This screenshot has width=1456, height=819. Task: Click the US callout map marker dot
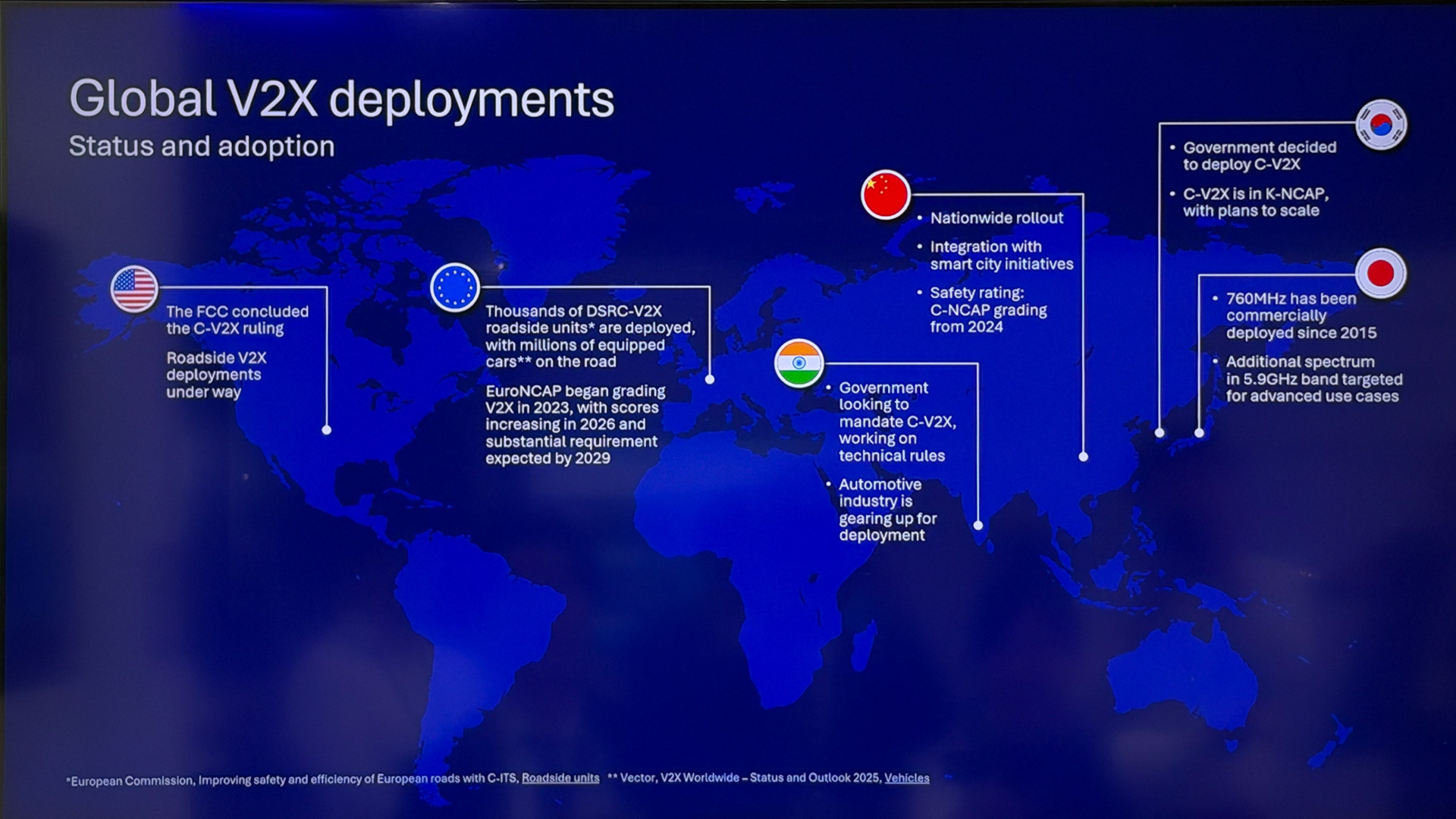click(327, 430)
